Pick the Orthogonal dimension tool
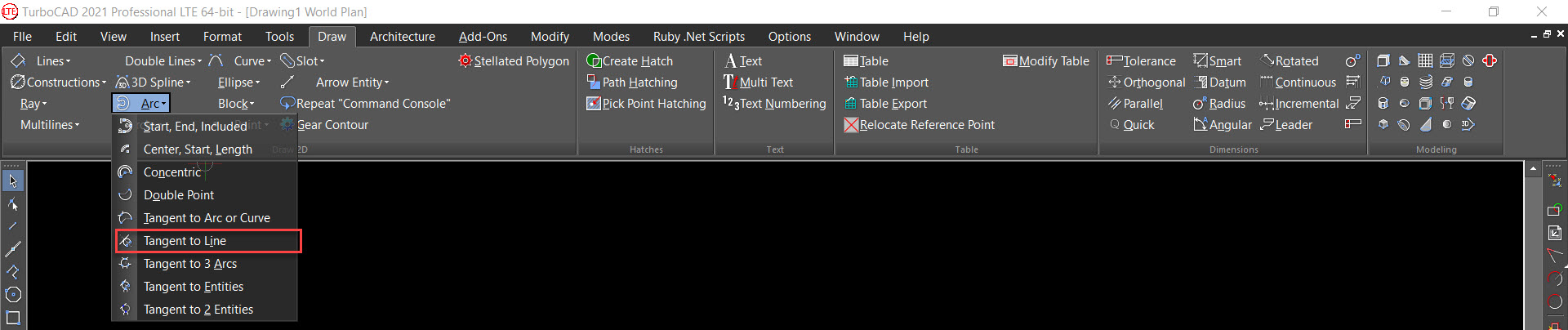 (x=1146, y=82)
